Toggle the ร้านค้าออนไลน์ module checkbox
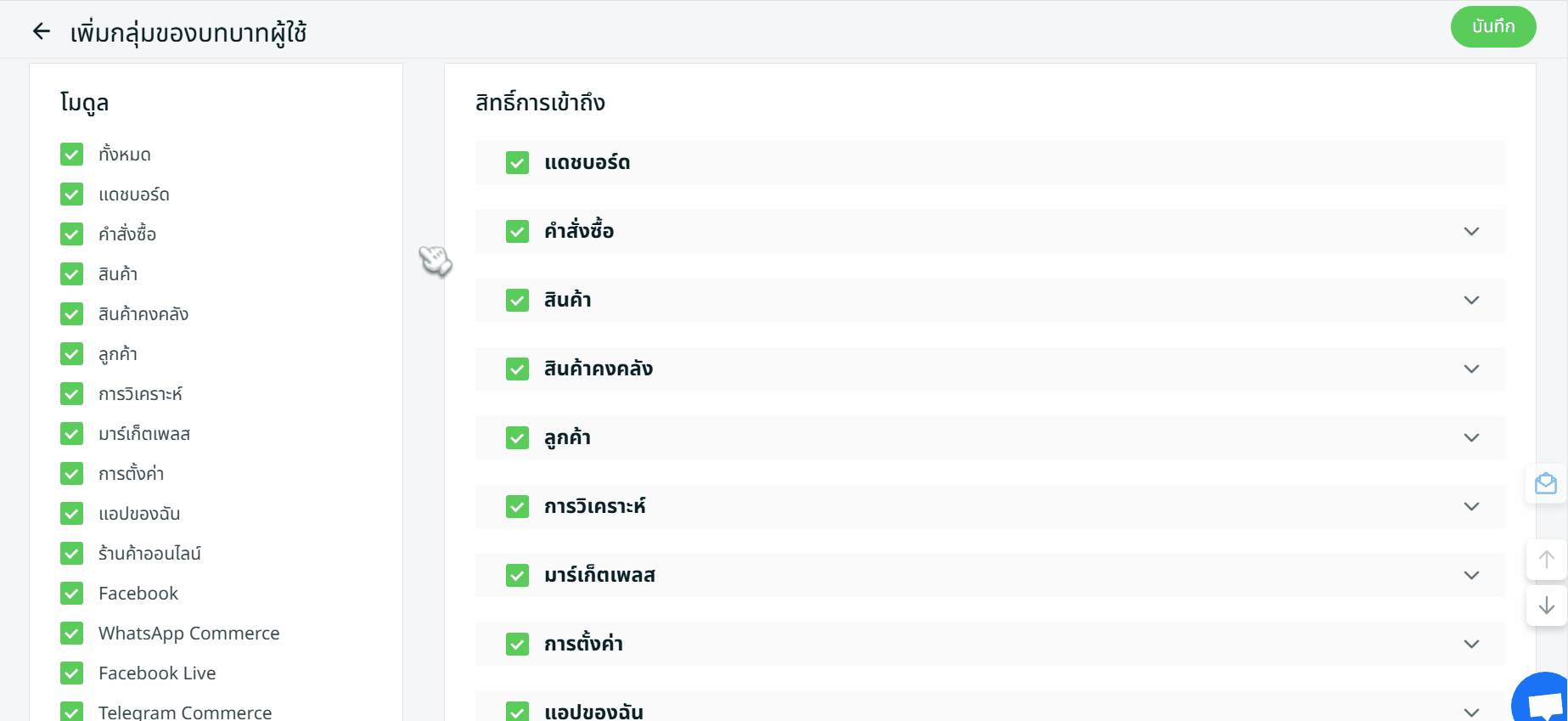The width and height of the screenshot is (1568, 721). click(x=72, y=554)
